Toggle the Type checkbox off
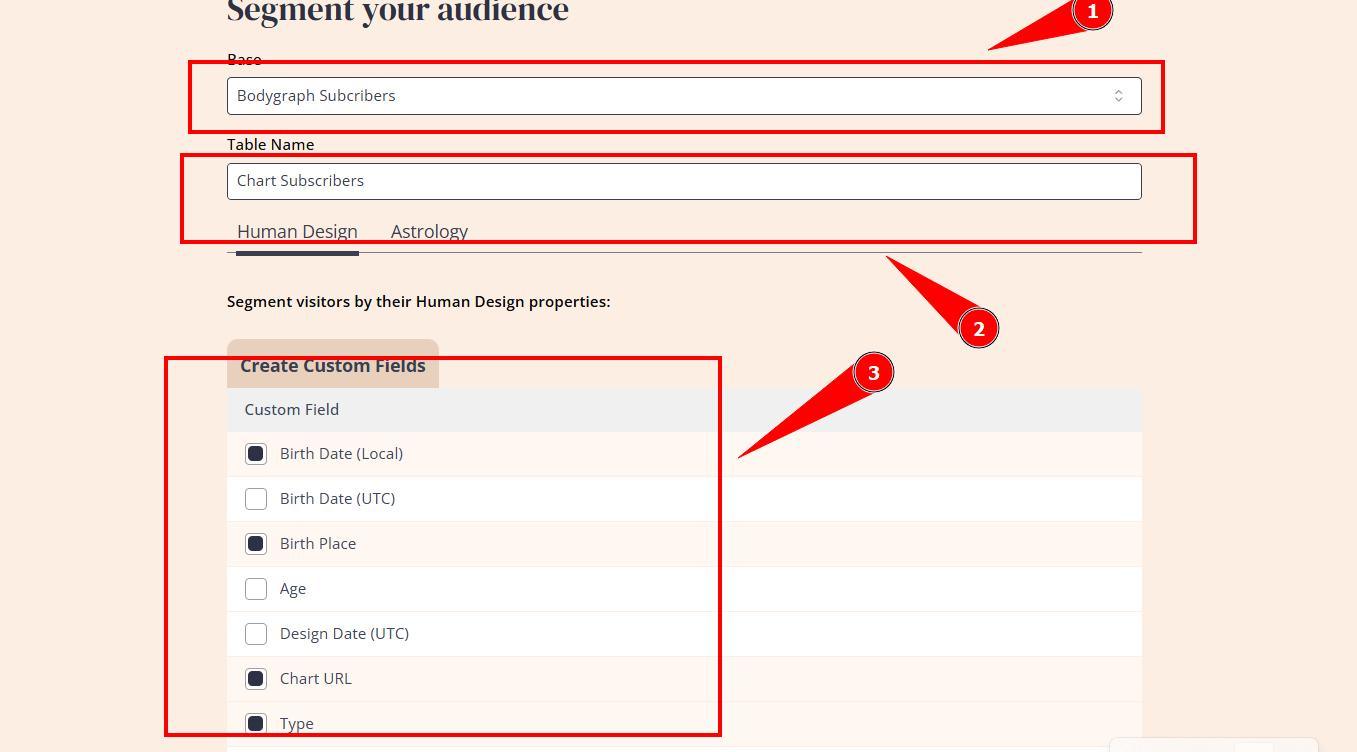 point(256,723)
